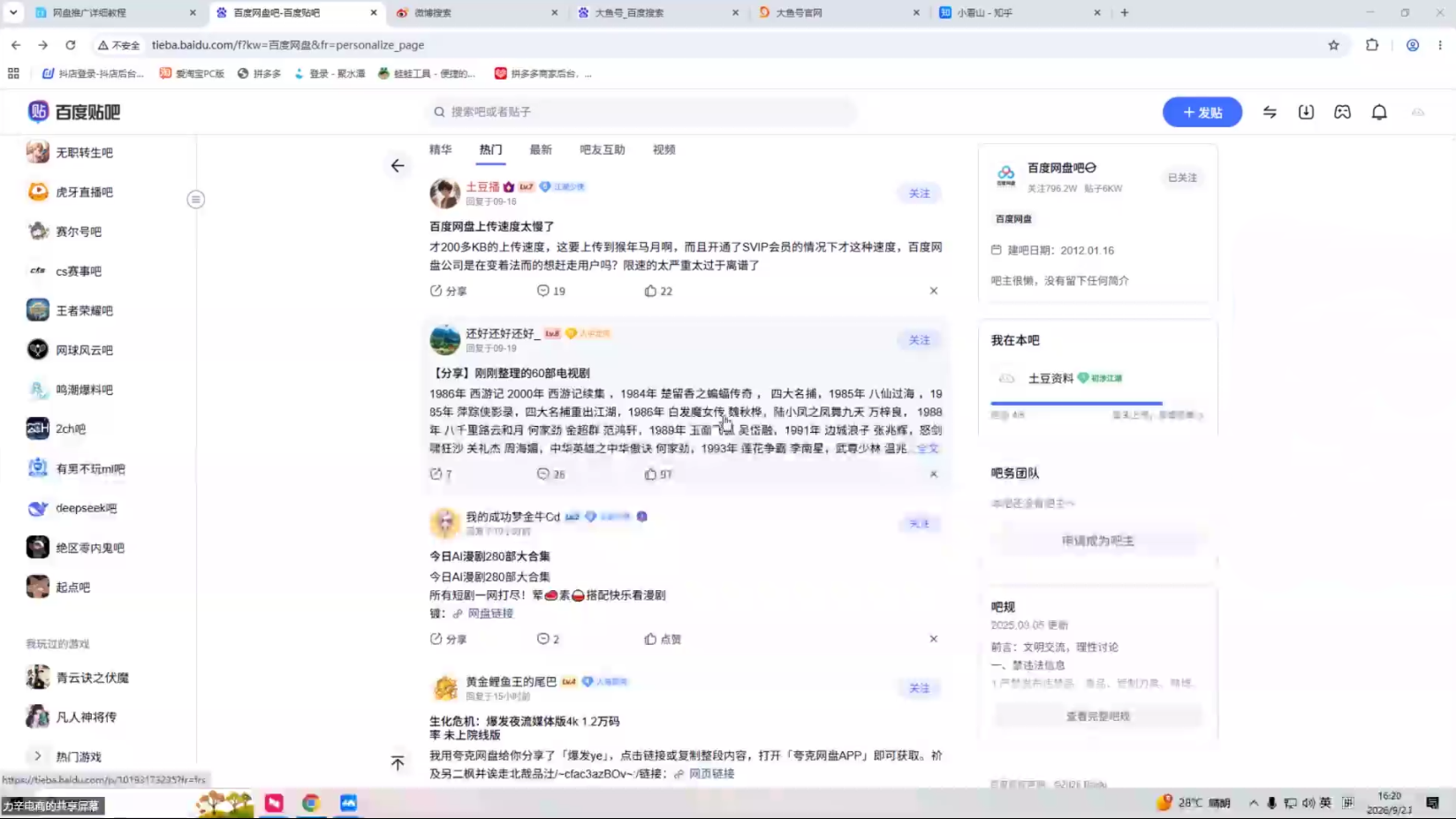The height and width of the screenshot is (819, 1456).
Task: Switch to 精华 tab
Action: pos(441,149)
